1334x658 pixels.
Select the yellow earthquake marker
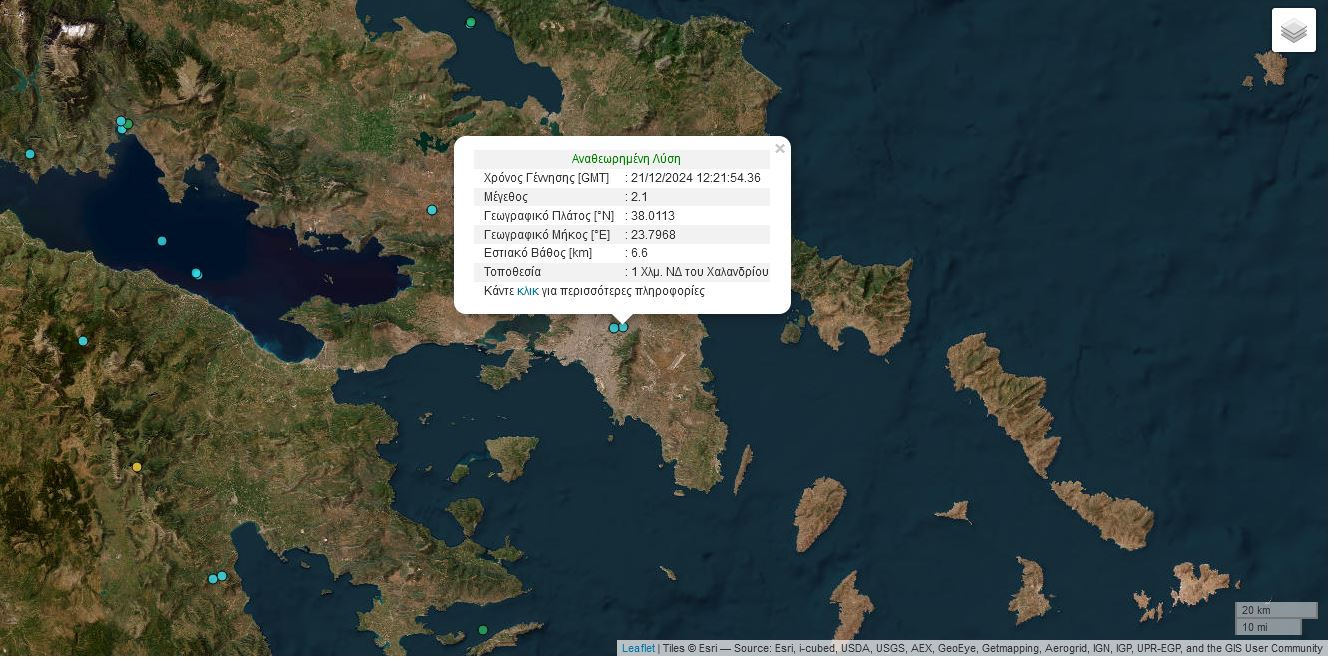[x=137, y=467]
